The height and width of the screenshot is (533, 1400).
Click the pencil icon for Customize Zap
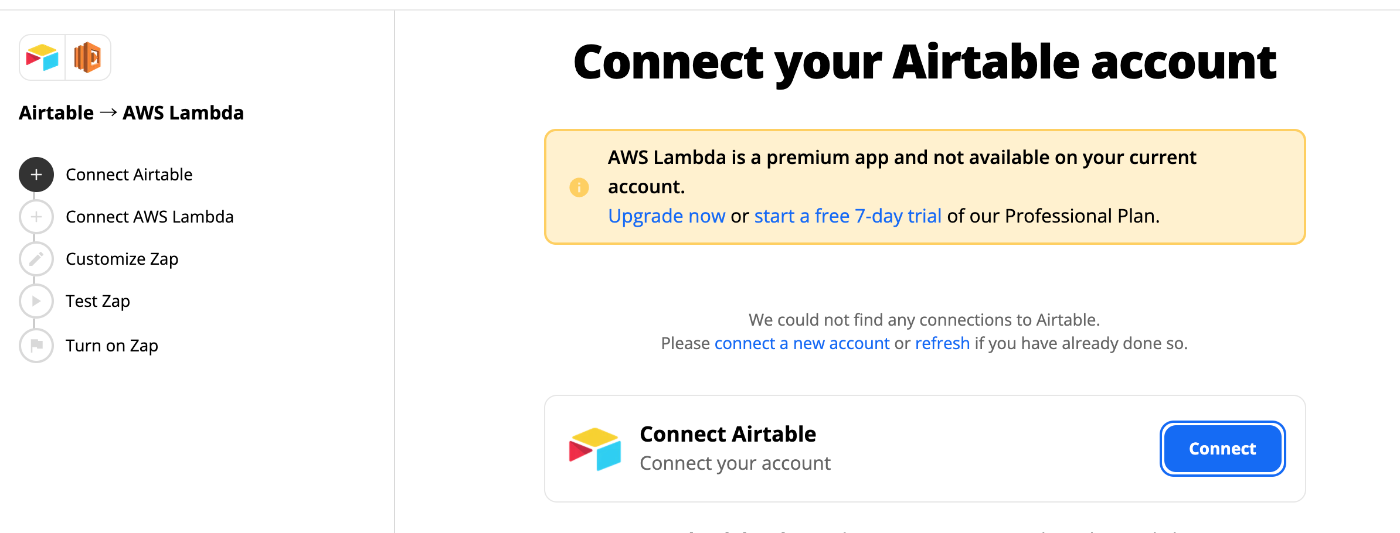[x=36, y=259]
